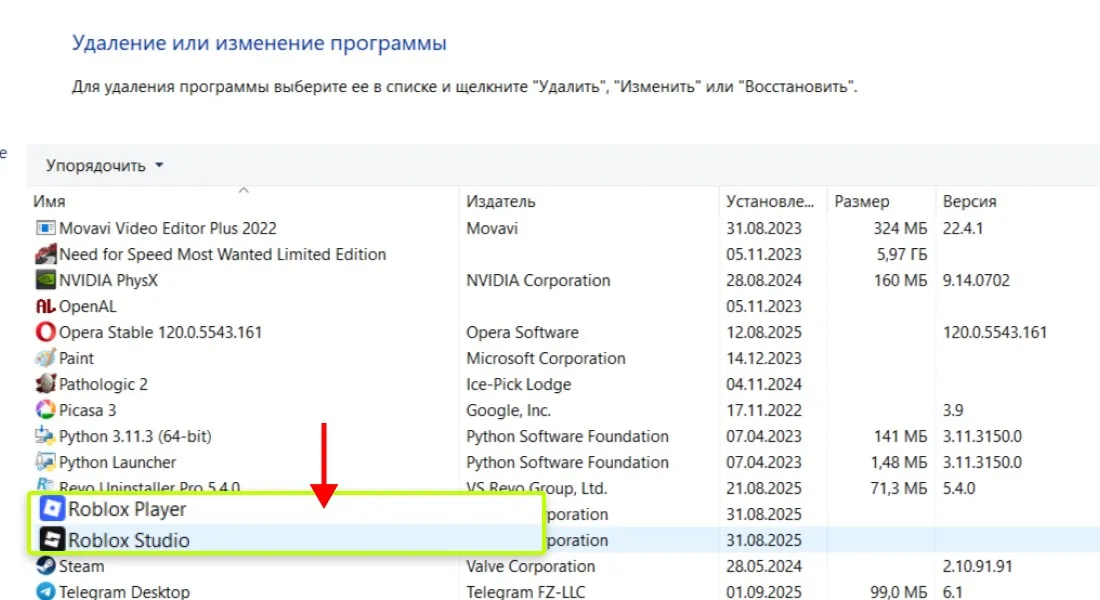
Task: Click install date 12.08.2025
Action: (x=763, y=332)
